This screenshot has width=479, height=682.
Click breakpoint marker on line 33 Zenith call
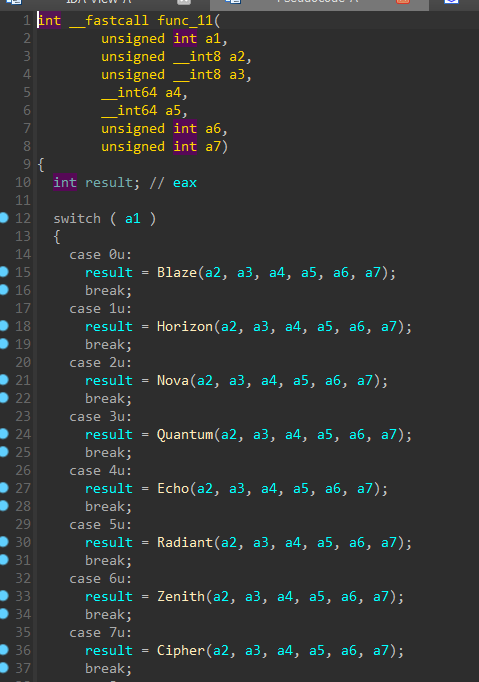click(4, 595)
